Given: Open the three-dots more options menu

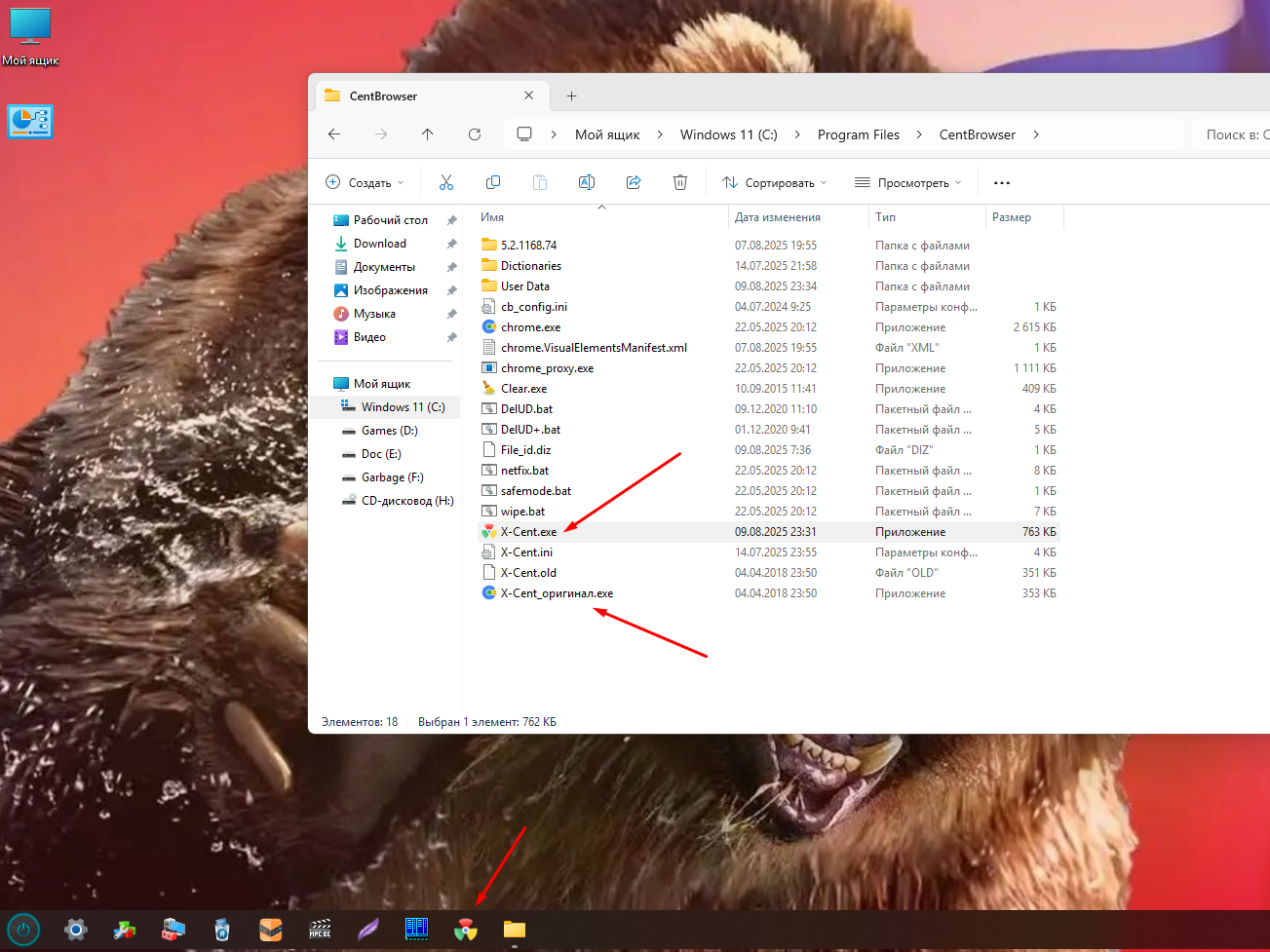Looking at the screenshot, I should coord(1002,182).
